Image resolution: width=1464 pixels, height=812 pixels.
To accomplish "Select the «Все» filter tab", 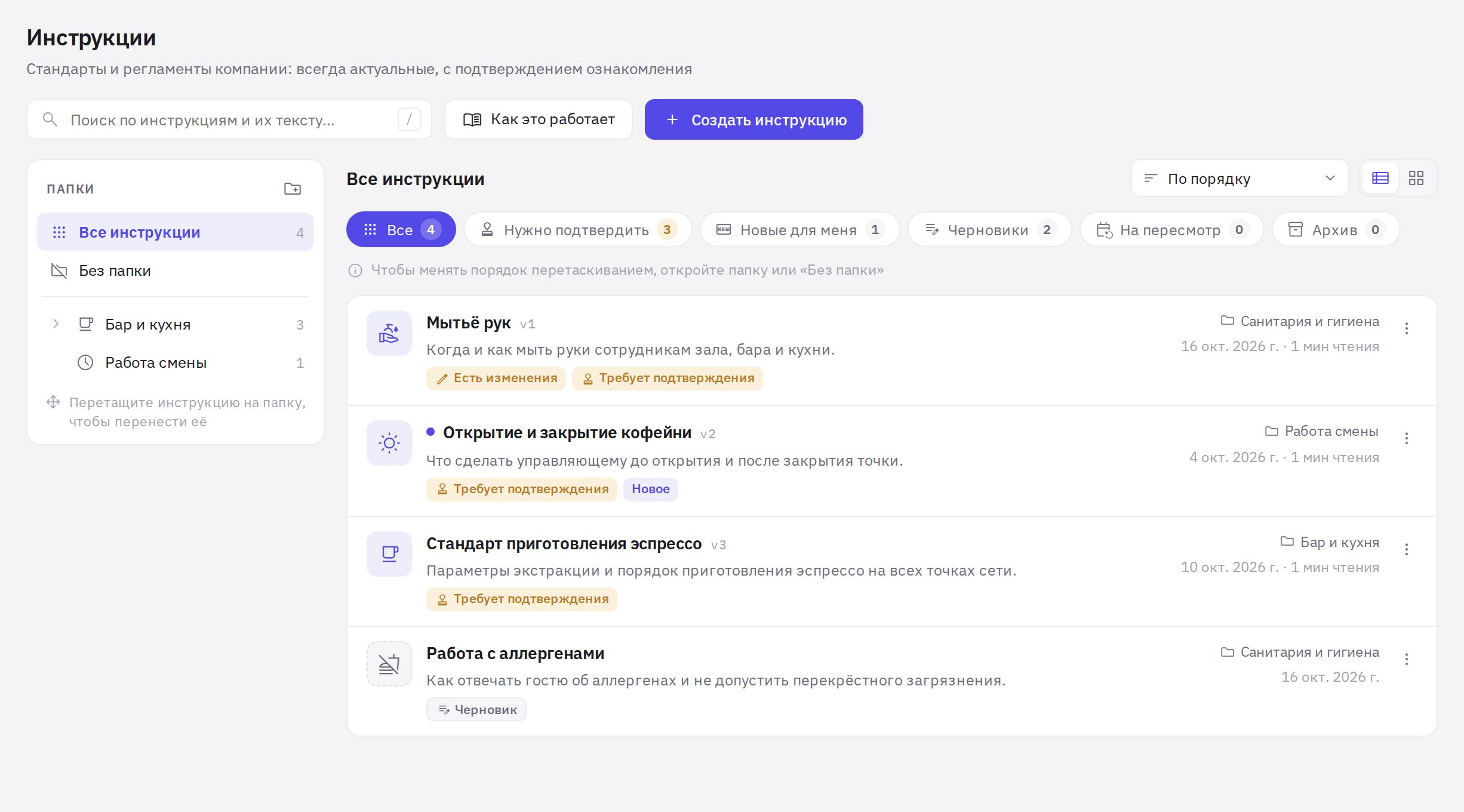I will pyautogui.click(x=401, y=230).
